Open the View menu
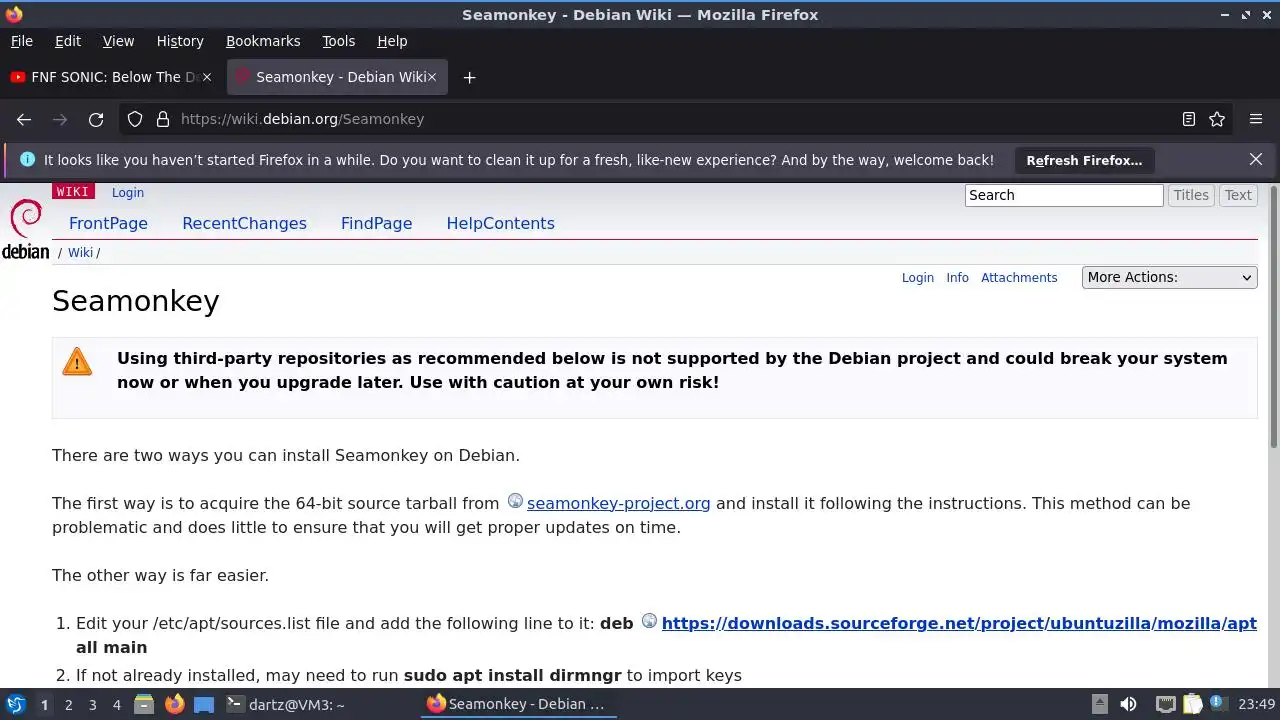 tap(118, 41)
